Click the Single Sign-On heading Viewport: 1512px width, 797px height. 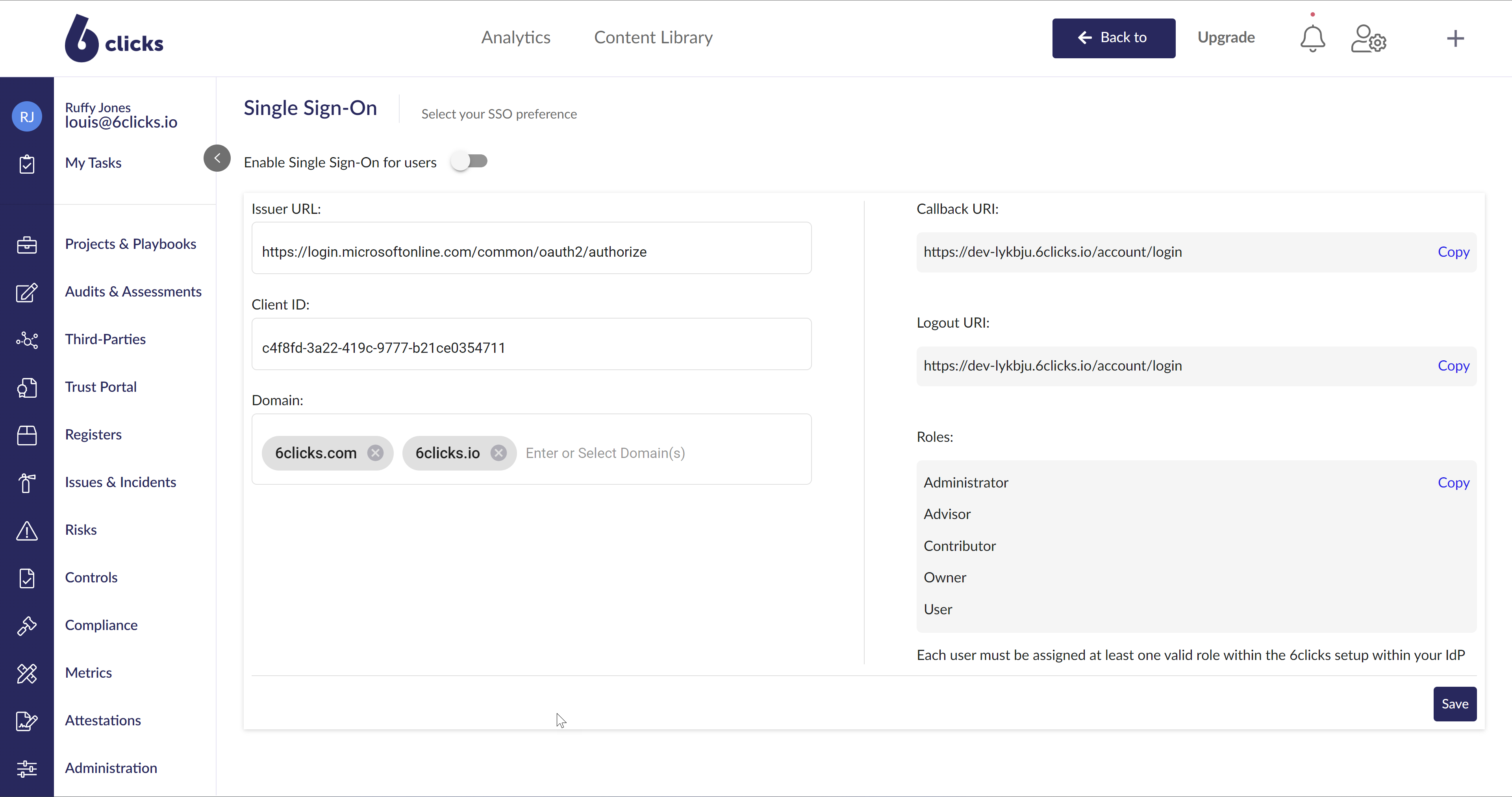pyautogui.click(x=310, y=108)
